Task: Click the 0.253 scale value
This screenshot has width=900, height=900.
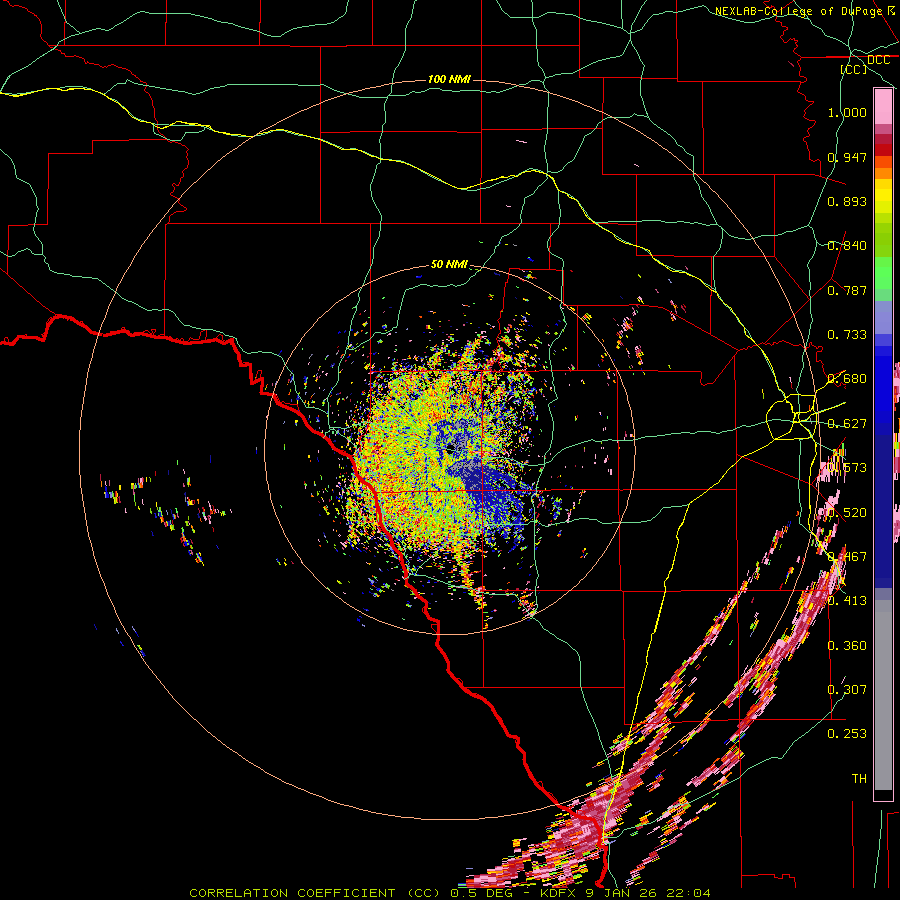Action: pos(847,734)
